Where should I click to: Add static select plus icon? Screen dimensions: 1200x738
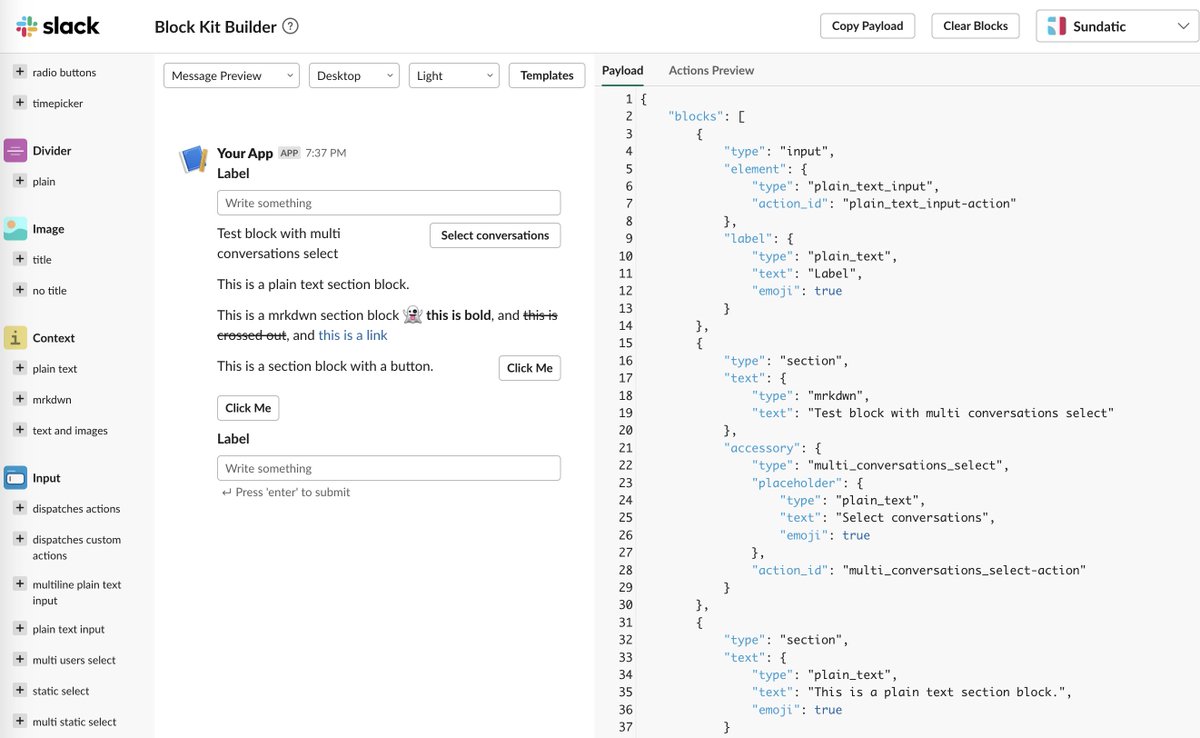click(19, 691)
